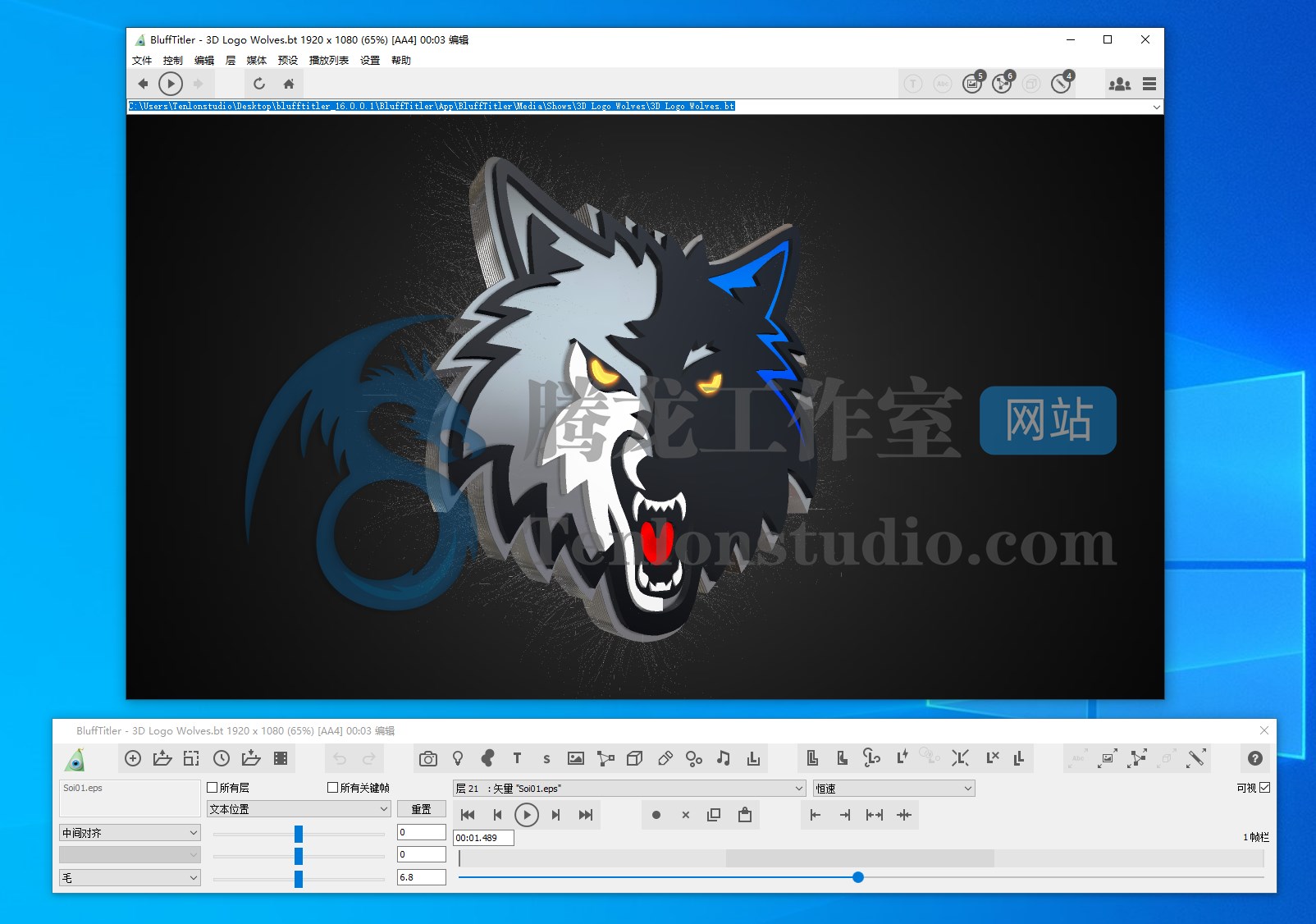Add a particle layer circles icon
1316x924 pixels.
tap(694, 758)
